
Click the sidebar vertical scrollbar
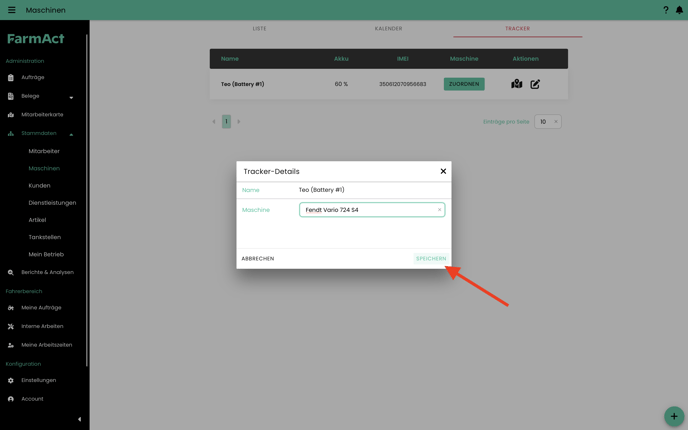87,201
